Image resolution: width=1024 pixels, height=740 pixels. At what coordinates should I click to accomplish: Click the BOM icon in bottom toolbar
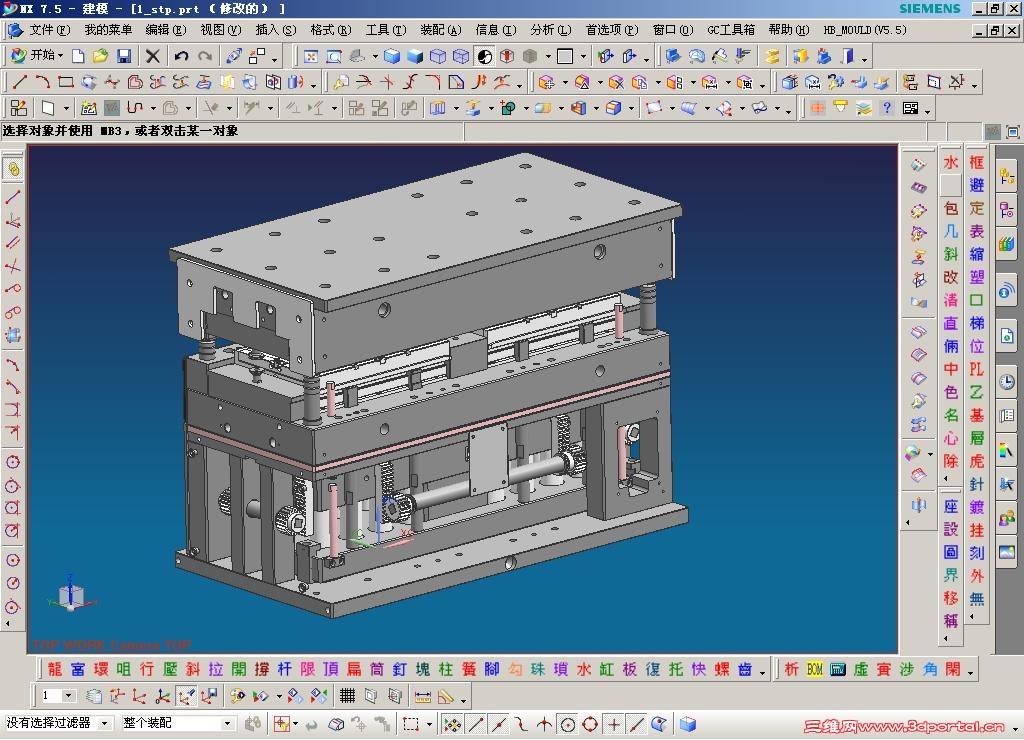815,669
